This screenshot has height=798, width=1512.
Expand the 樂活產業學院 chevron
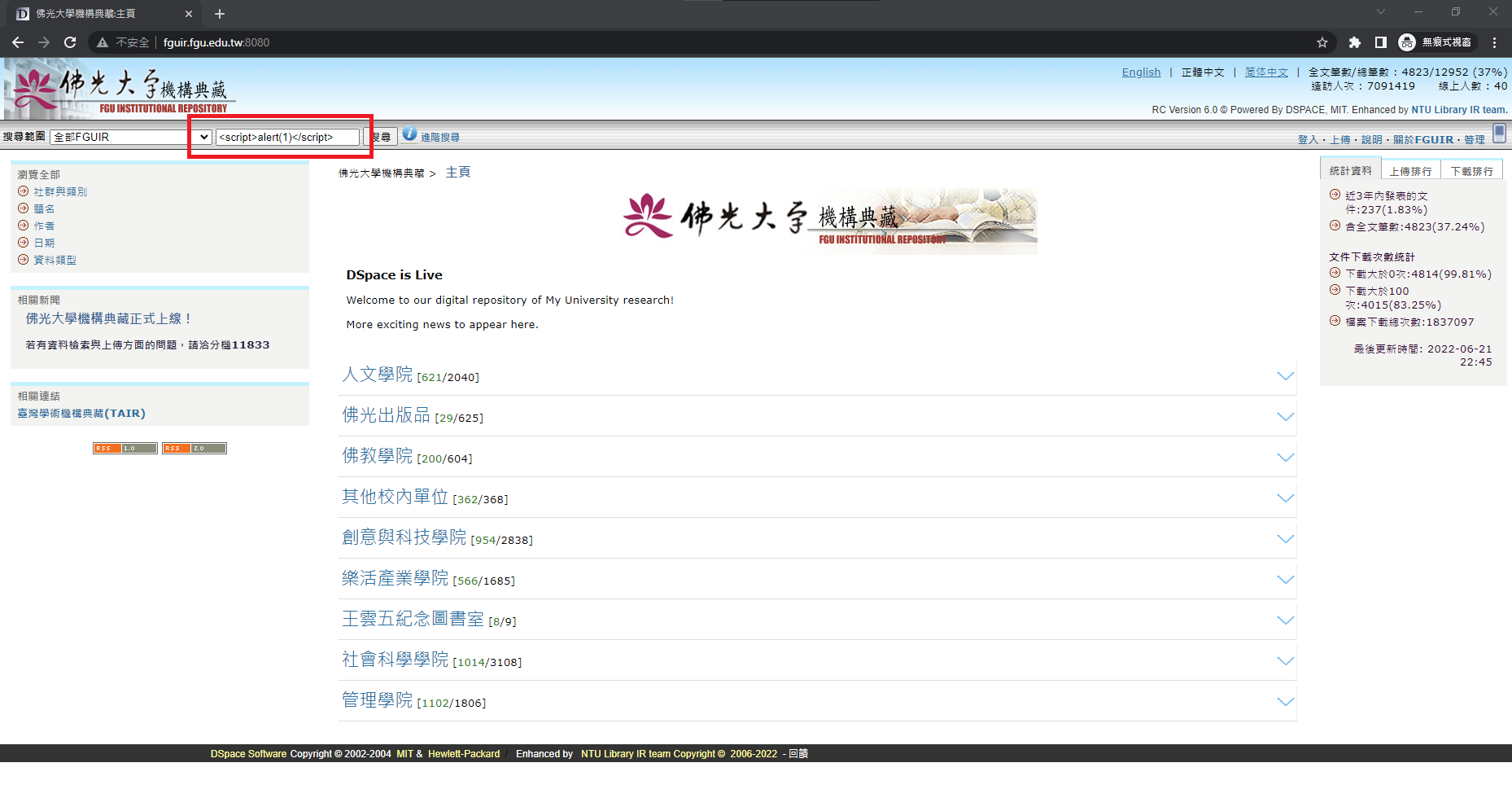1286,580
